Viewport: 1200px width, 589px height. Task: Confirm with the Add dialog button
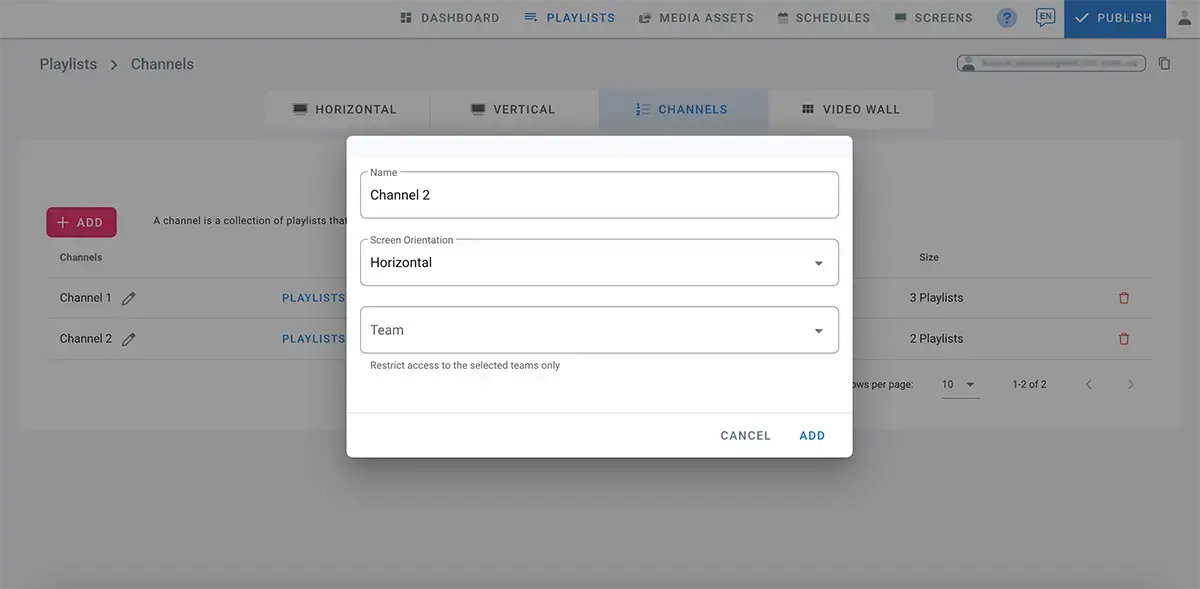[x=812, y=436]
